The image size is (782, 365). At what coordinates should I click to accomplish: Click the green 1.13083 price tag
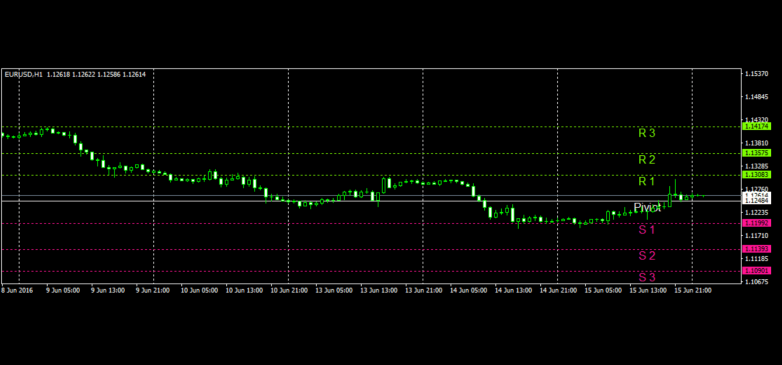point(757,175)
